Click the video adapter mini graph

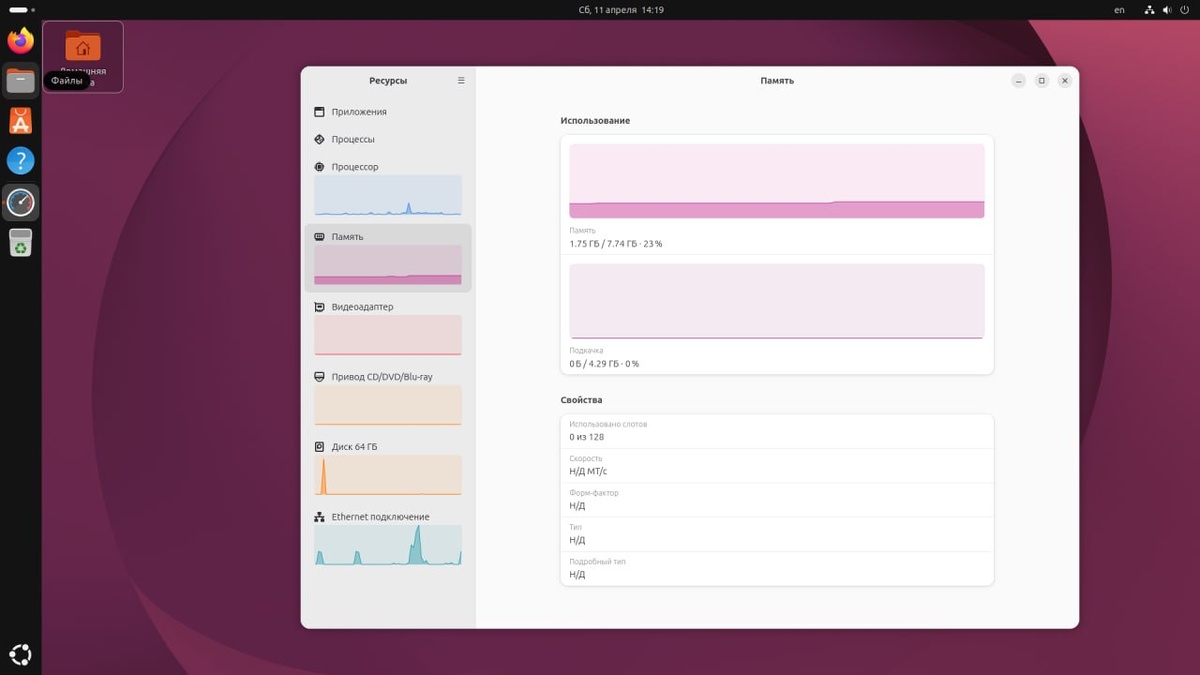tap(388, 335)
